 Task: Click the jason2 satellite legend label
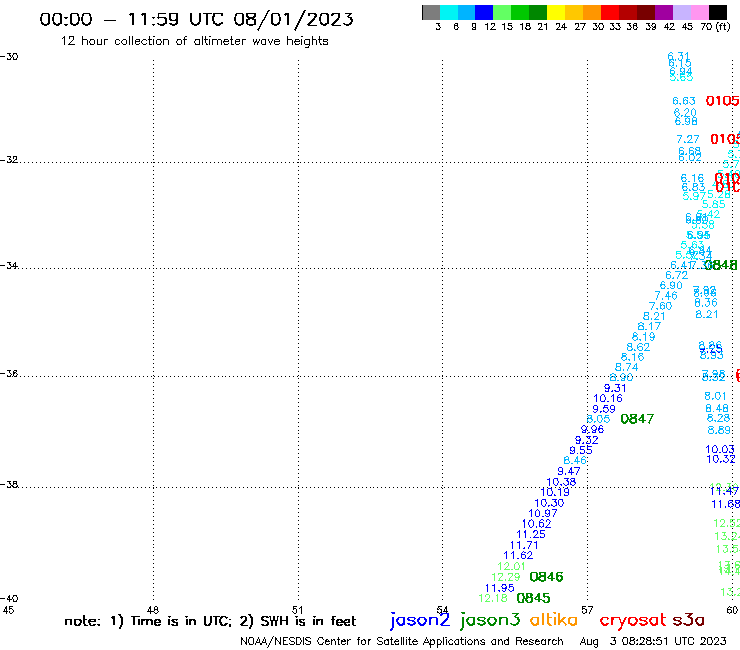(420, 620)
